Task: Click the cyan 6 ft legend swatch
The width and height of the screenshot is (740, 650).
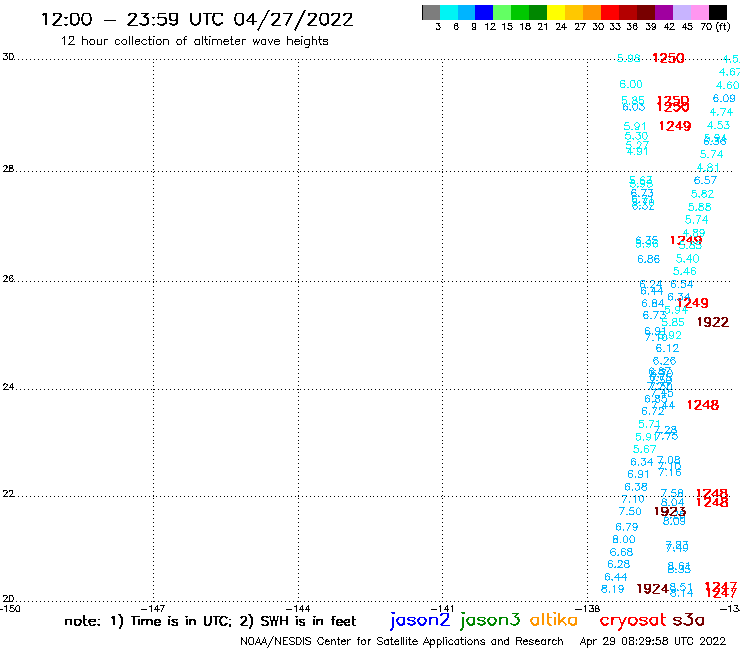Action: click(449, 12)
